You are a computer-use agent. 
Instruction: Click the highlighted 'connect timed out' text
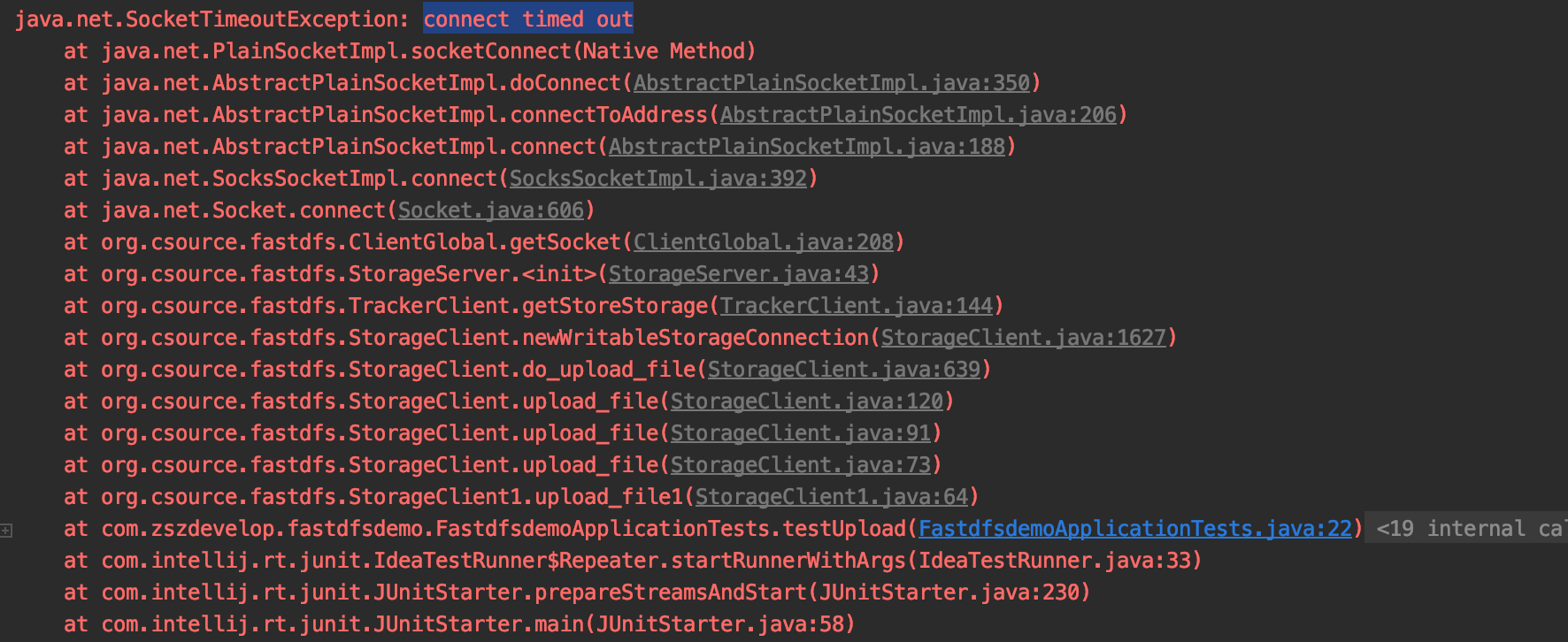527,19
